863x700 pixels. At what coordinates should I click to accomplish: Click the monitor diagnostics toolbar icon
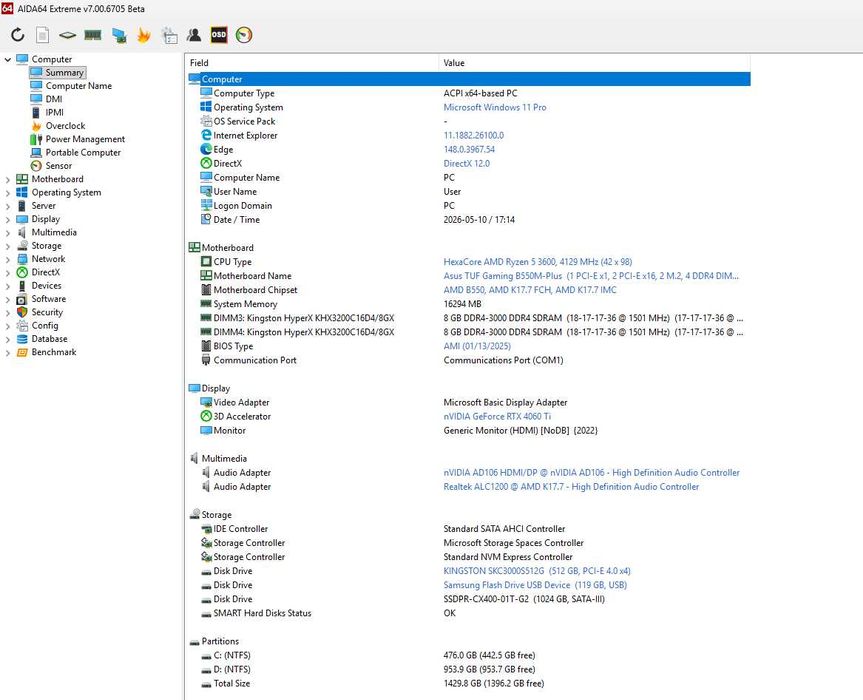(x=119, y=35)
